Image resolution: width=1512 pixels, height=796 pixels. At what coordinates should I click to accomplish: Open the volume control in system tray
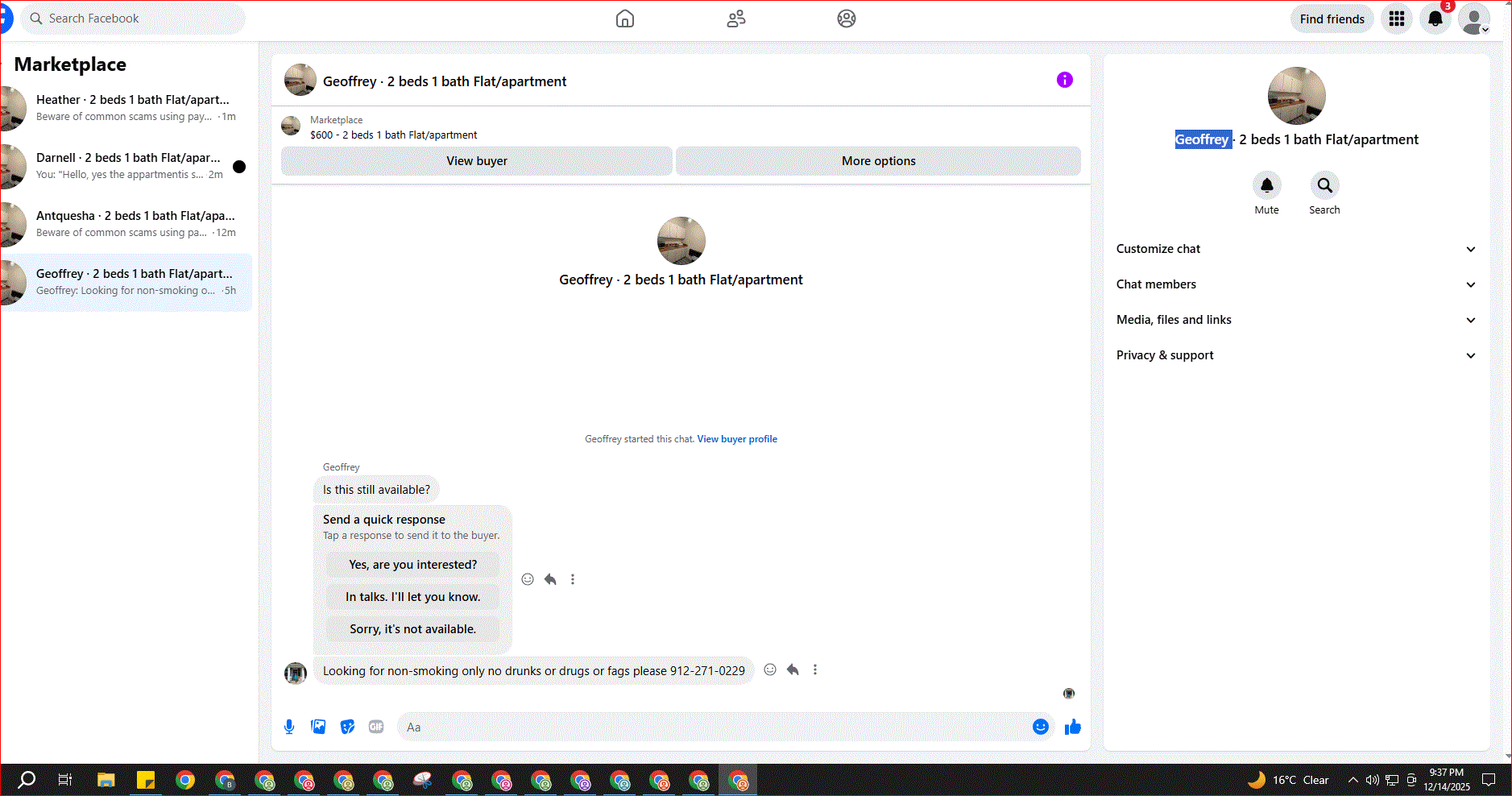tap(1373, 780)
